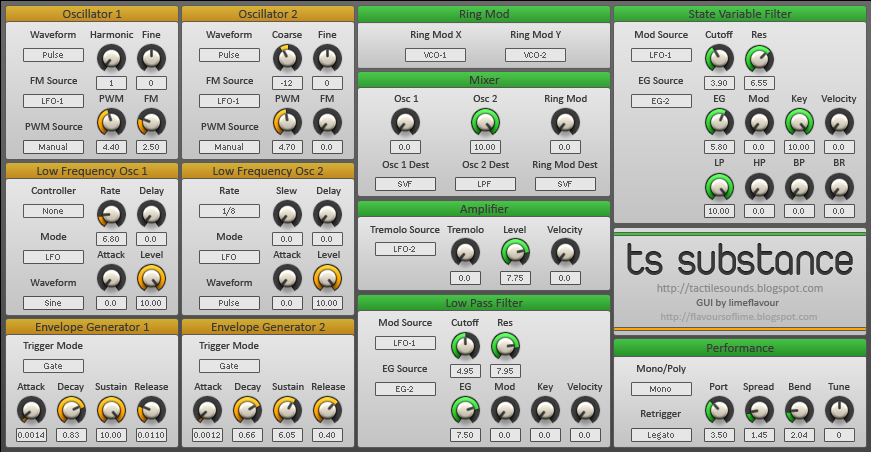Click the State Variable Filter Cutoff knob
This screenshot has height=452, width=871.
718,58
